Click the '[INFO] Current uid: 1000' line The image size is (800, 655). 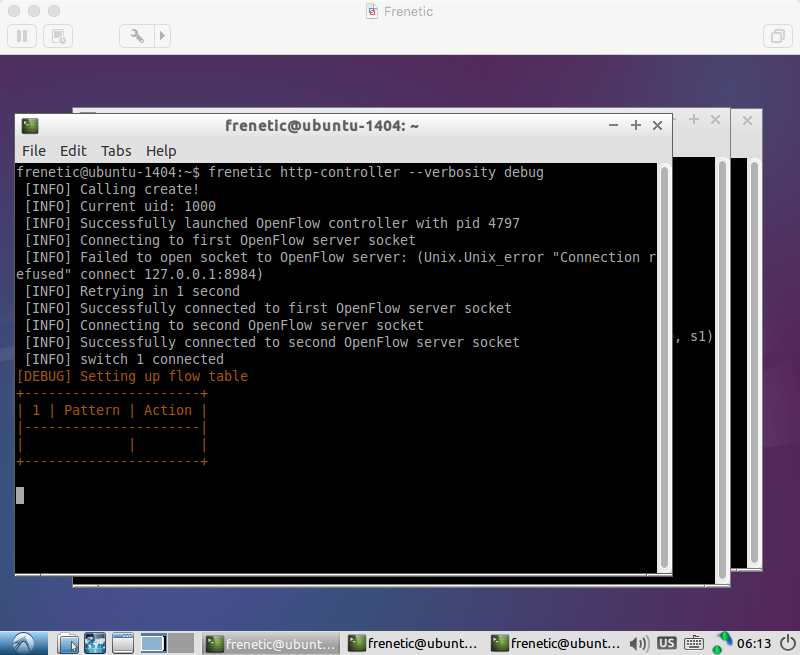pyautogui.click(x=120, y=206)
